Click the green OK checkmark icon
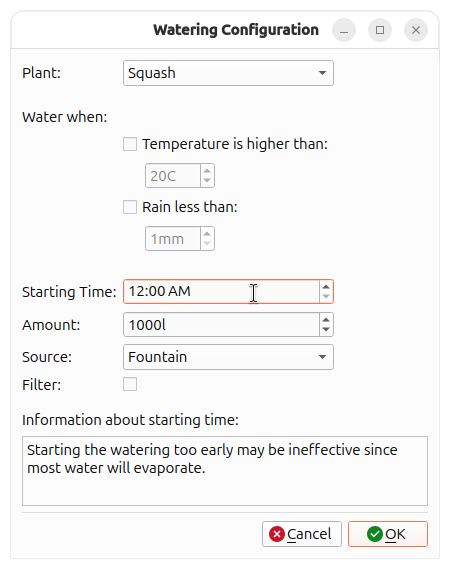The image size is (450, 569). pos(375,534)
